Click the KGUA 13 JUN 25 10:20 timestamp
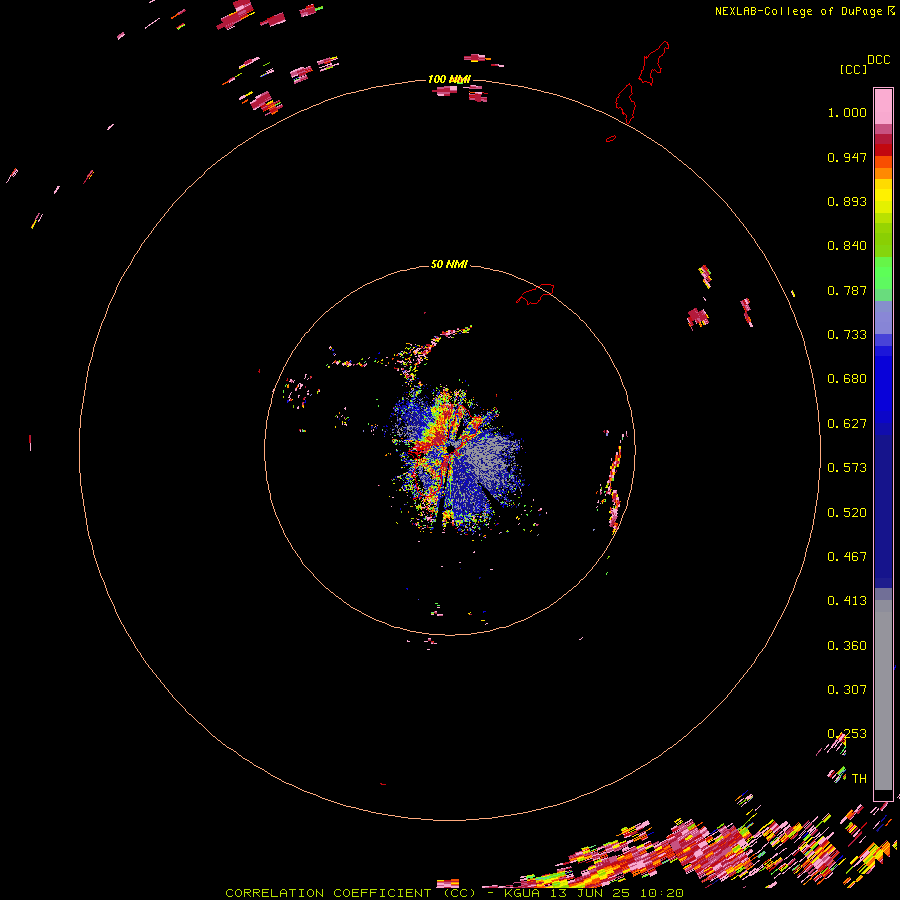900x900 pixels. 593,893
